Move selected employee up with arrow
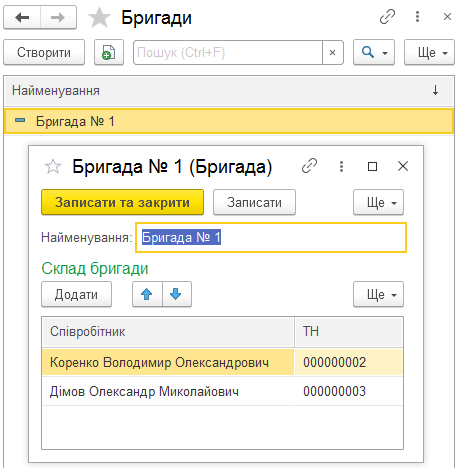 (x=147, y=294)
